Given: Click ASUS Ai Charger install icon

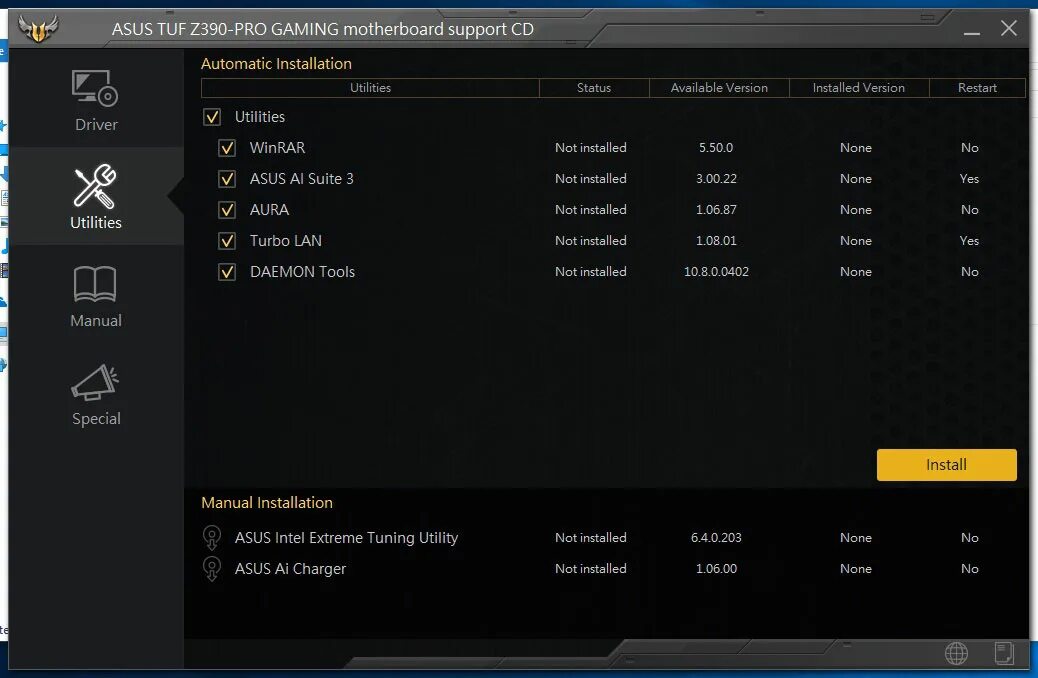Looking at the screenshot, I should coord(212,569).
